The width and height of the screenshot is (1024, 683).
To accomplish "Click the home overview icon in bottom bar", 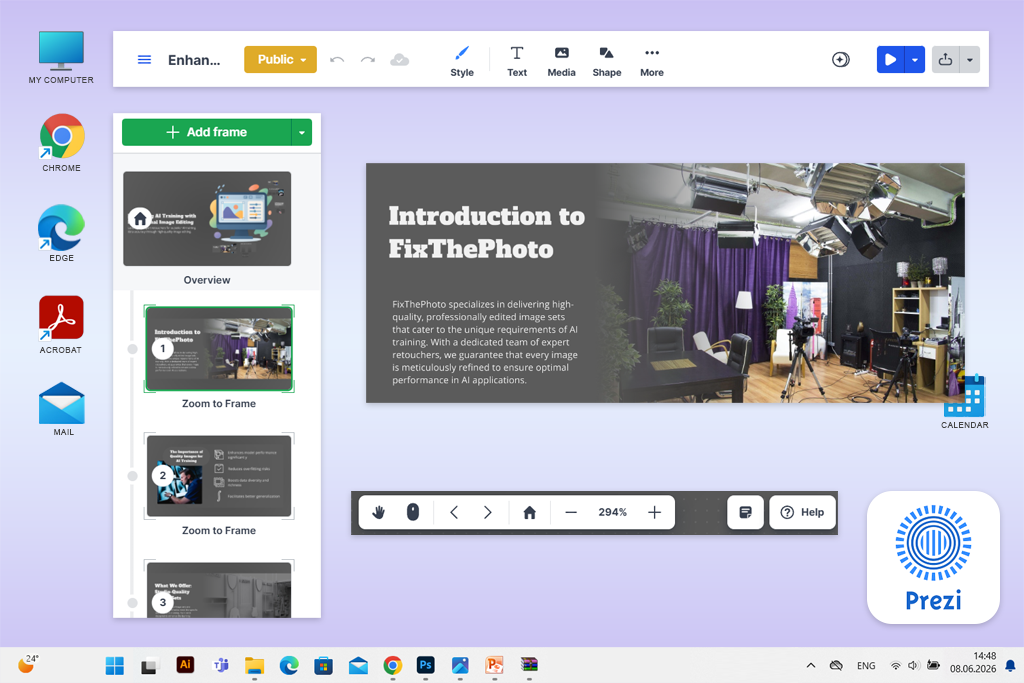I will click(530, 513).
